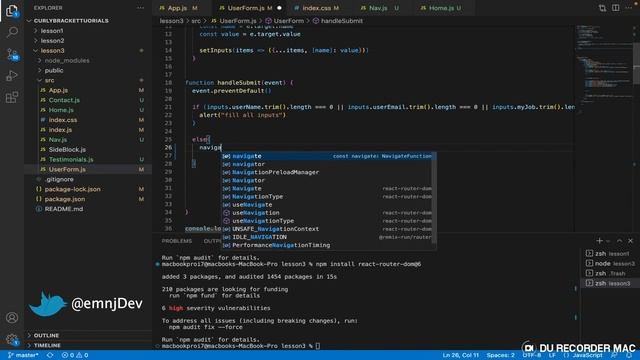This screenshot has width=640, height=360.
Task: Open the new terminal launch profile dropdown
Action: pos(608,241)
